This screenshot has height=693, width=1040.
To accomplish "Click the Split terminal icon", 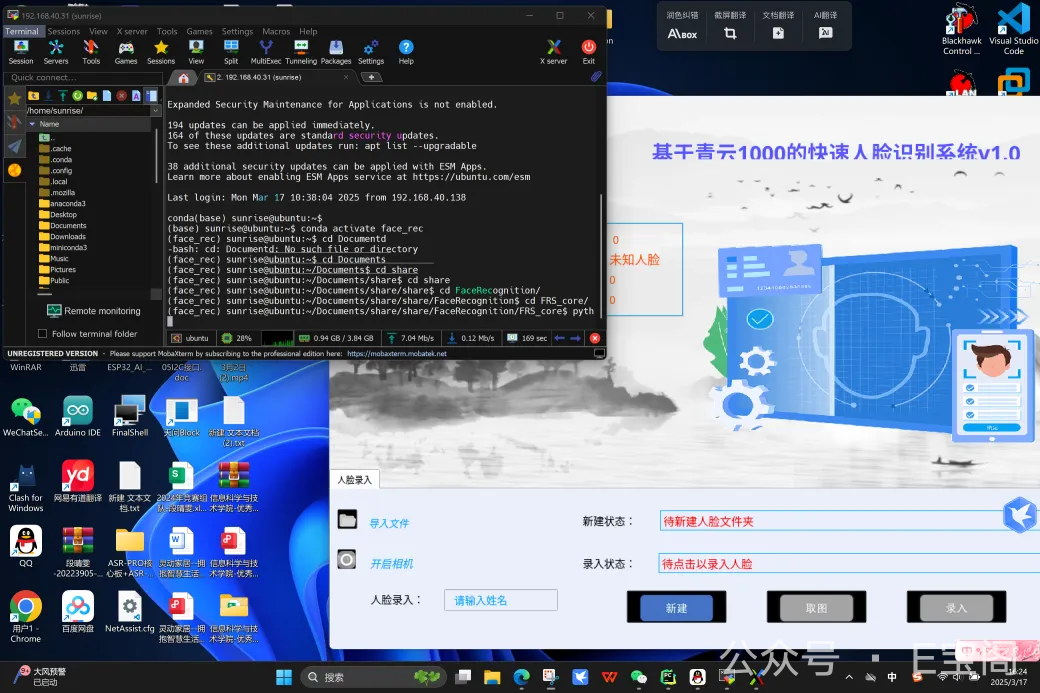I will point(231,50).
